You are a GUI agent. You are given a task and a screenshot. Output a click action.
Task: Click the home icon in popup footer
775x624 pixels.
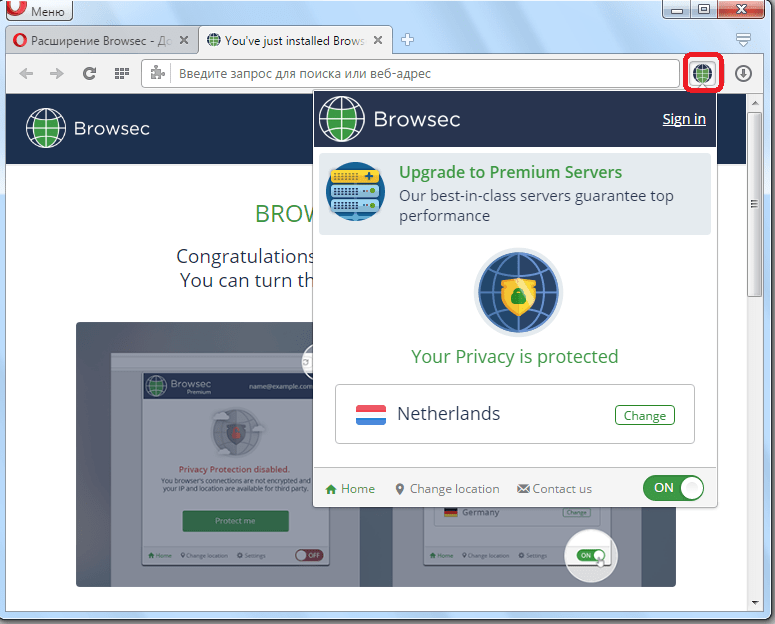click(331, 490)
